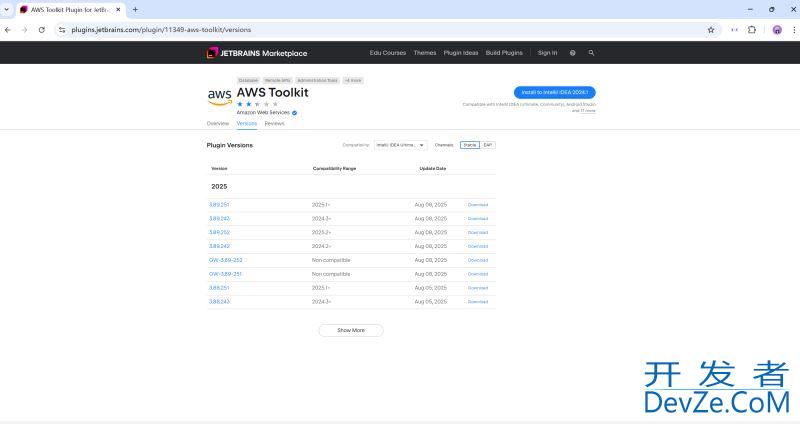The height and width of the screenshot is (424, 800).
Task: Download version 3.88.243
Action: click(478, 302)
